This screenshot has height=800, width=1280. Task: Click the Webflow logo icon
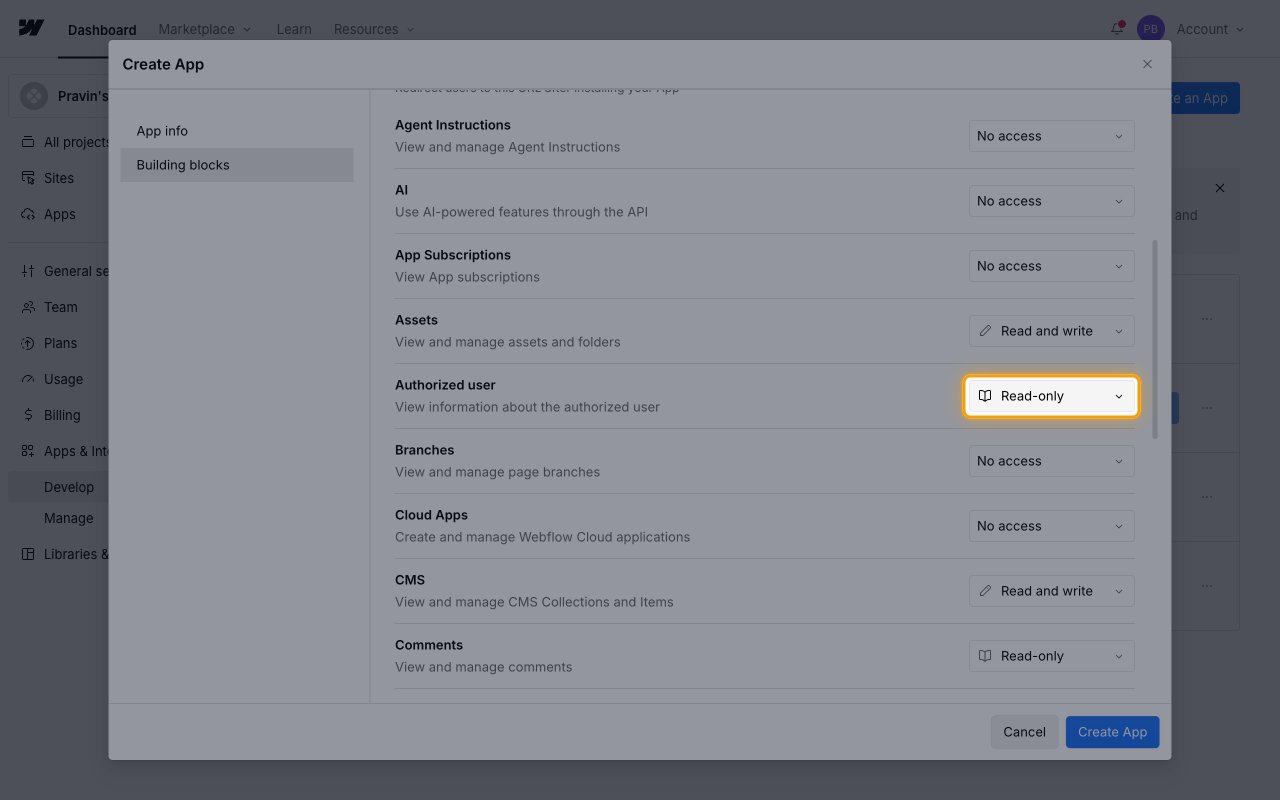pyautogui.click(x=31, y=28)
